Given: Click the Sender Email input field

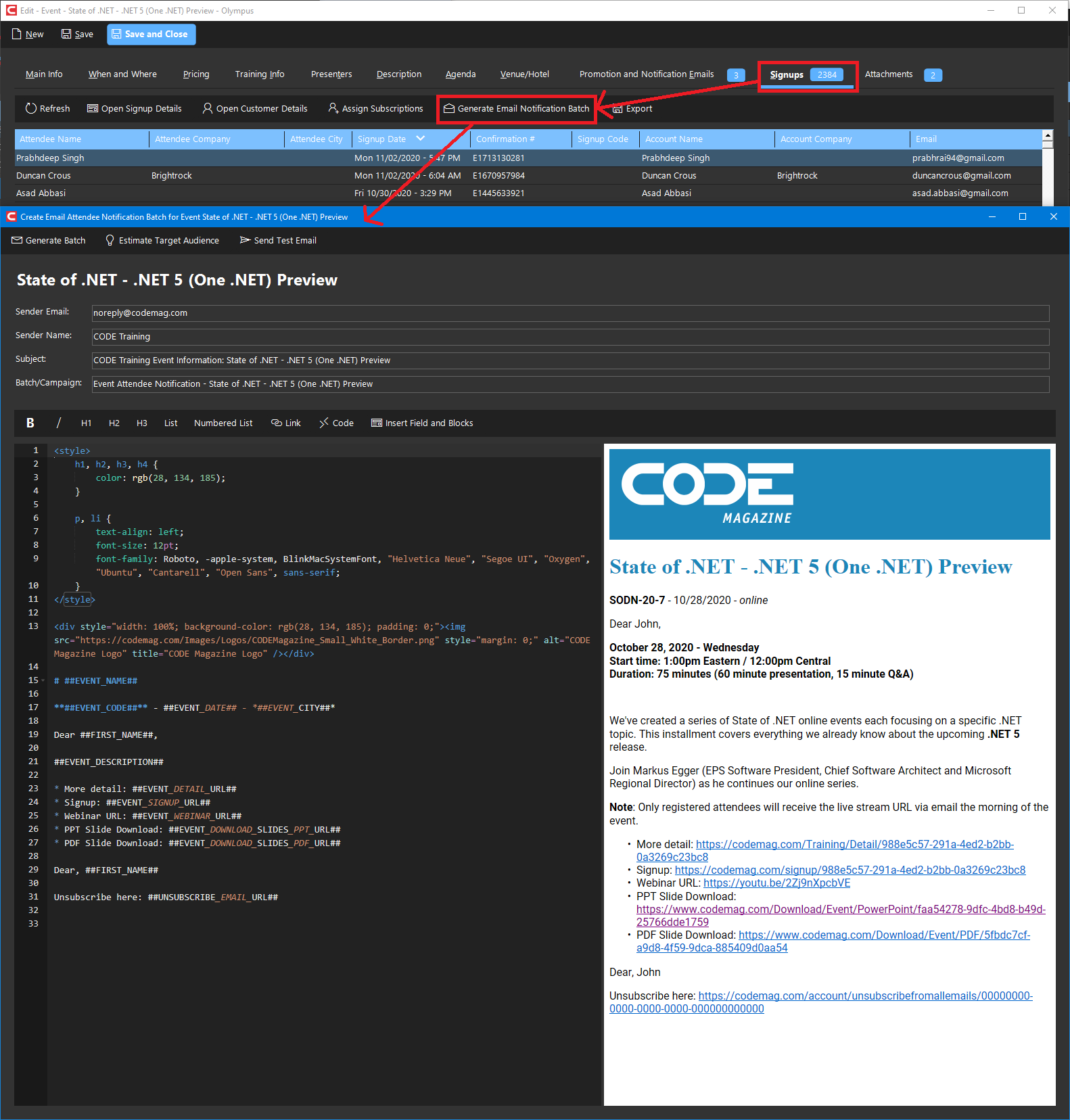Looking at the screenshot, I should tap(570, 313).
